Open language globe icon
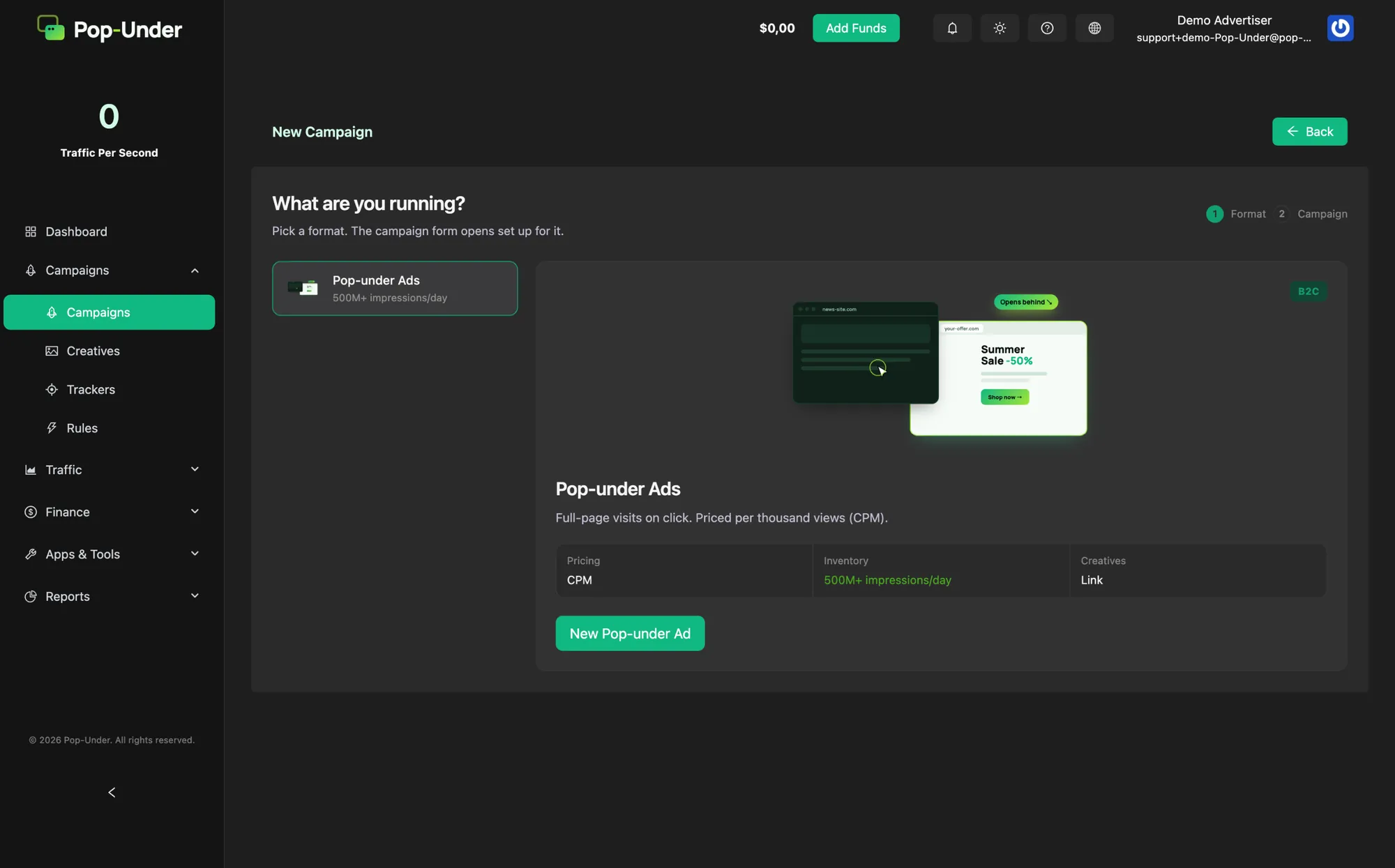Screen dimensions: 1395x868 pyautogui.click(x=1094, y=28)
